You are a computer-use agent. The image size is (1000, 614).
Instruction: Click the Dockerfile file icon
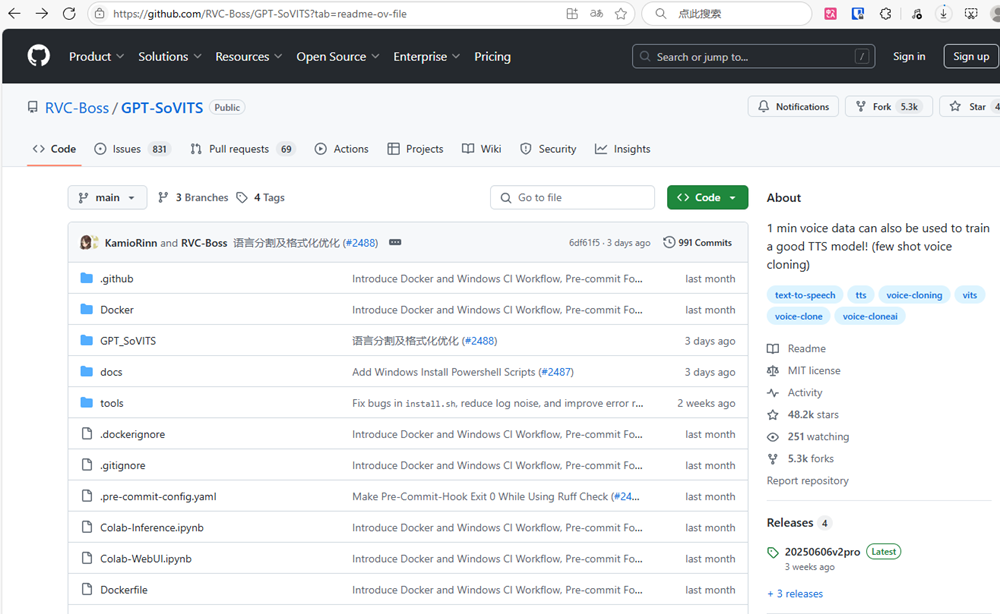coord(87,589)
